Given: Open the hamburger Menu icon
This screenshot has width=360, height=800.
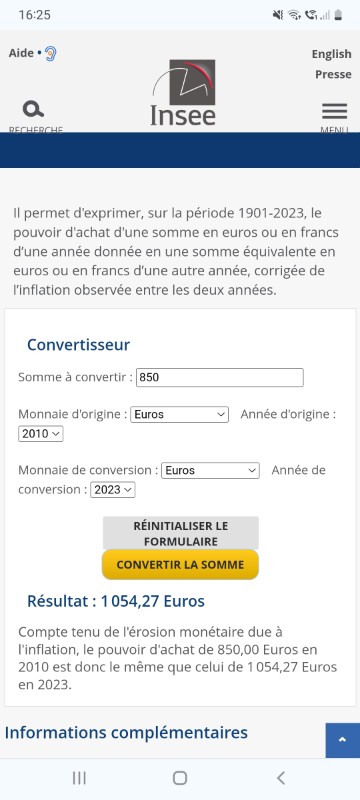Looking at the screenshot, I should click(x=335, y=111).
